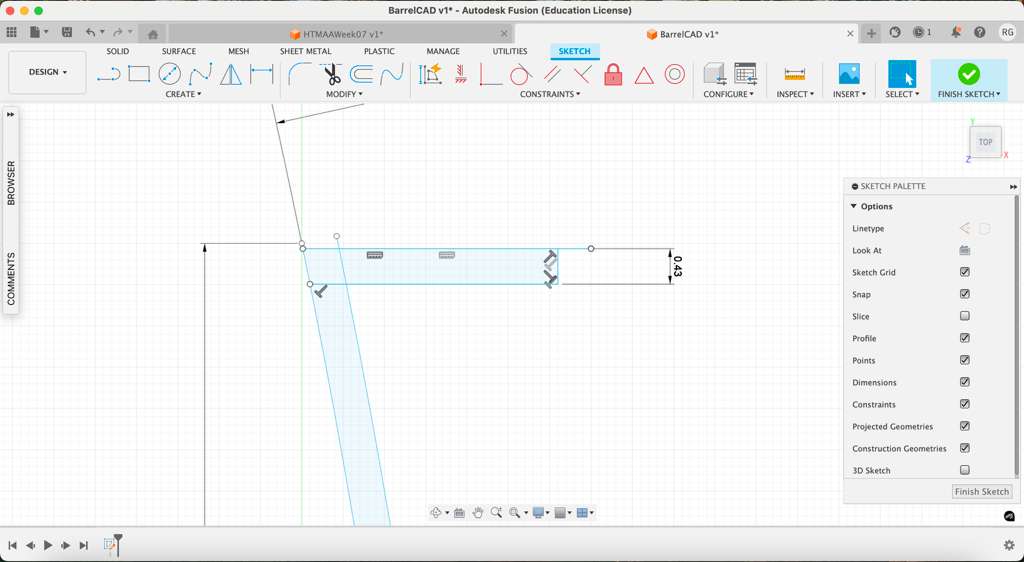Click the Measure tool under Inspect

pos(795,74)
